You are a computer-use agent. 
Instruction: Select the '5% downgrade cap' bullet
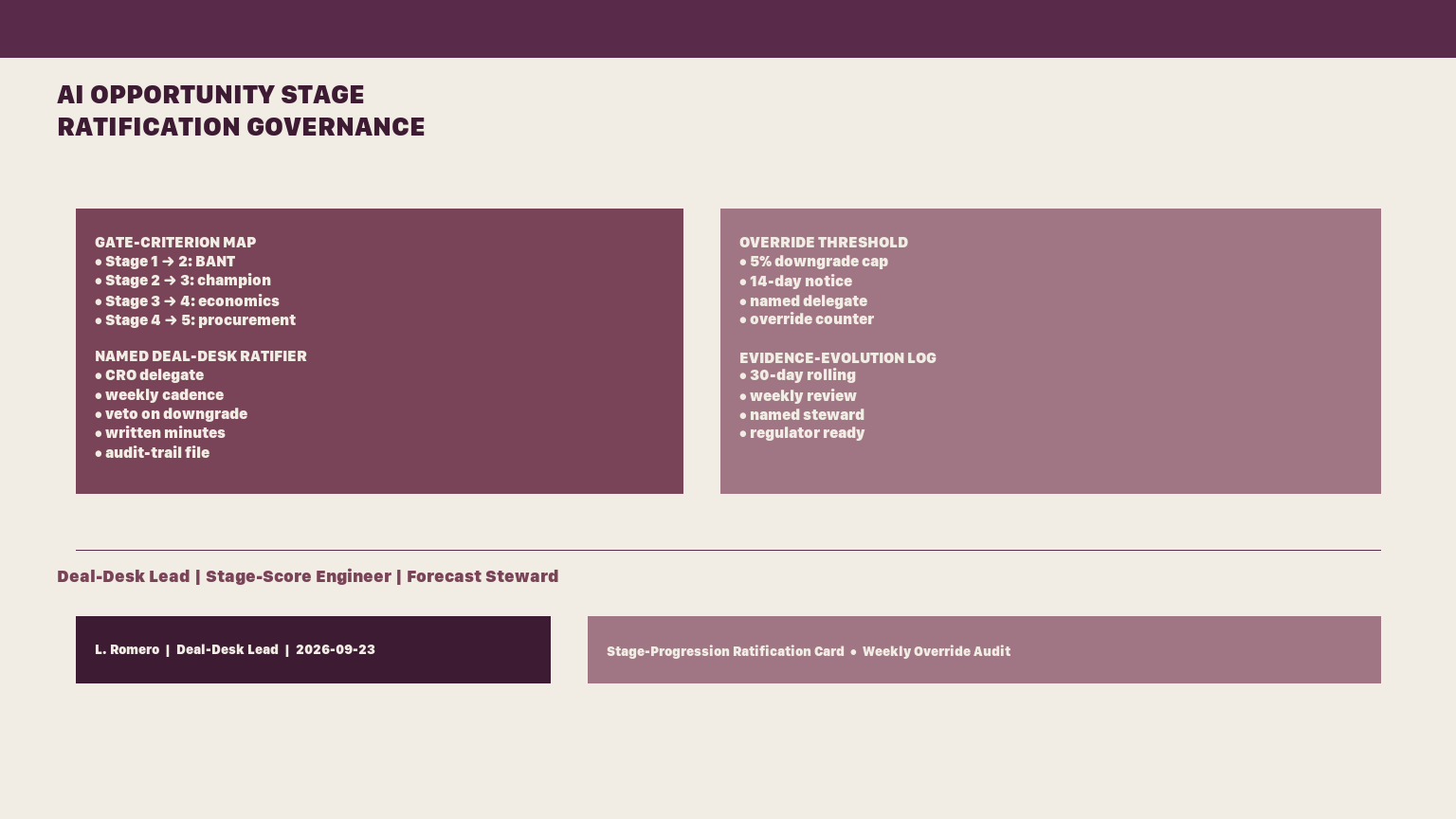coord(813,262)
